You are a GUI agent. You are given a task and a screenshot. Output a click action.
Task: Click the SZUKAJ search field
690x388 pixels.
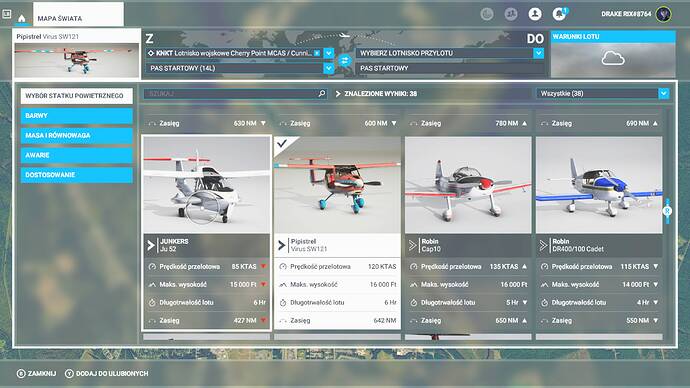(235, 94)
